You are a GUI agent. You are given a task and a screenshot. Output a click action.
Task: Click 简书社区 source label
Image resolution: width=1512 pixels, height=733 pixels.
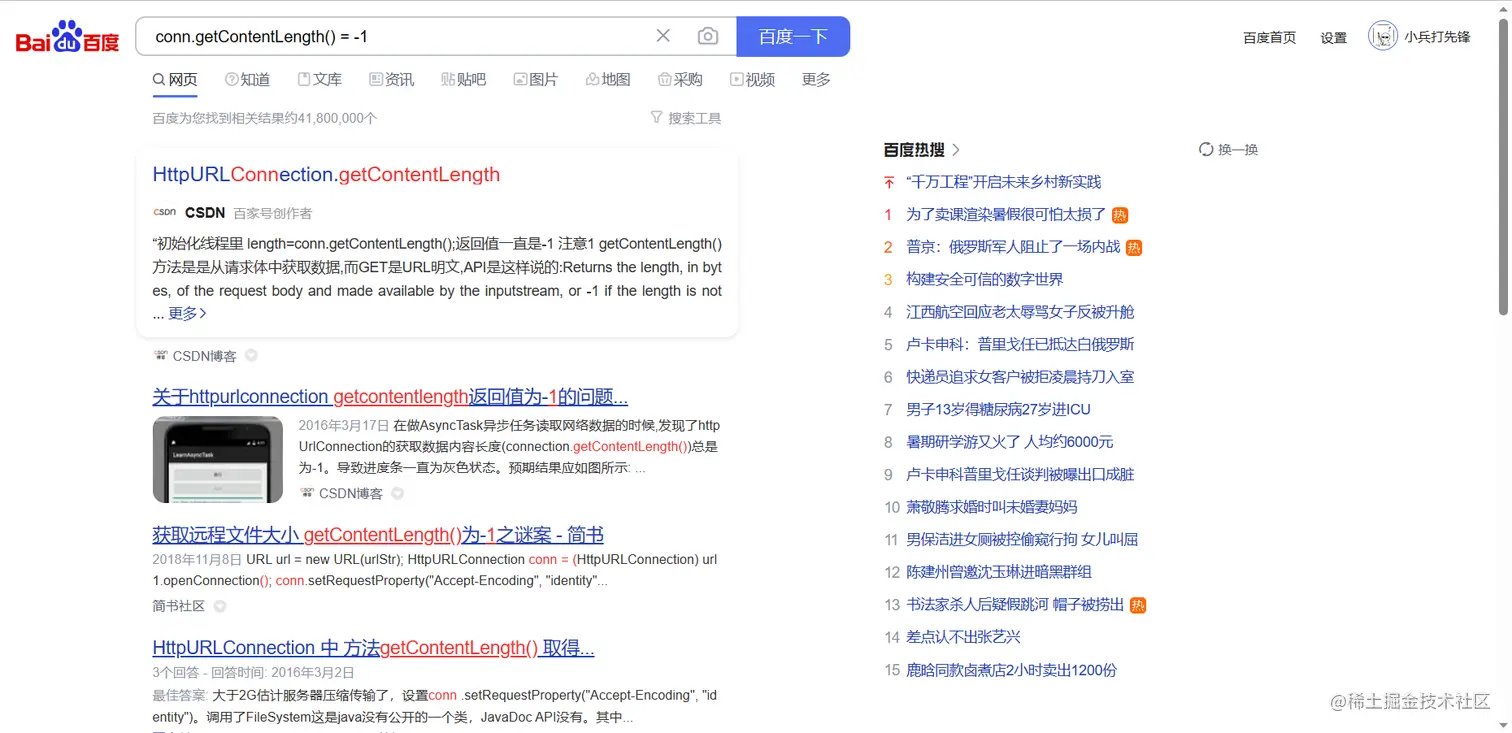[179, 606]
